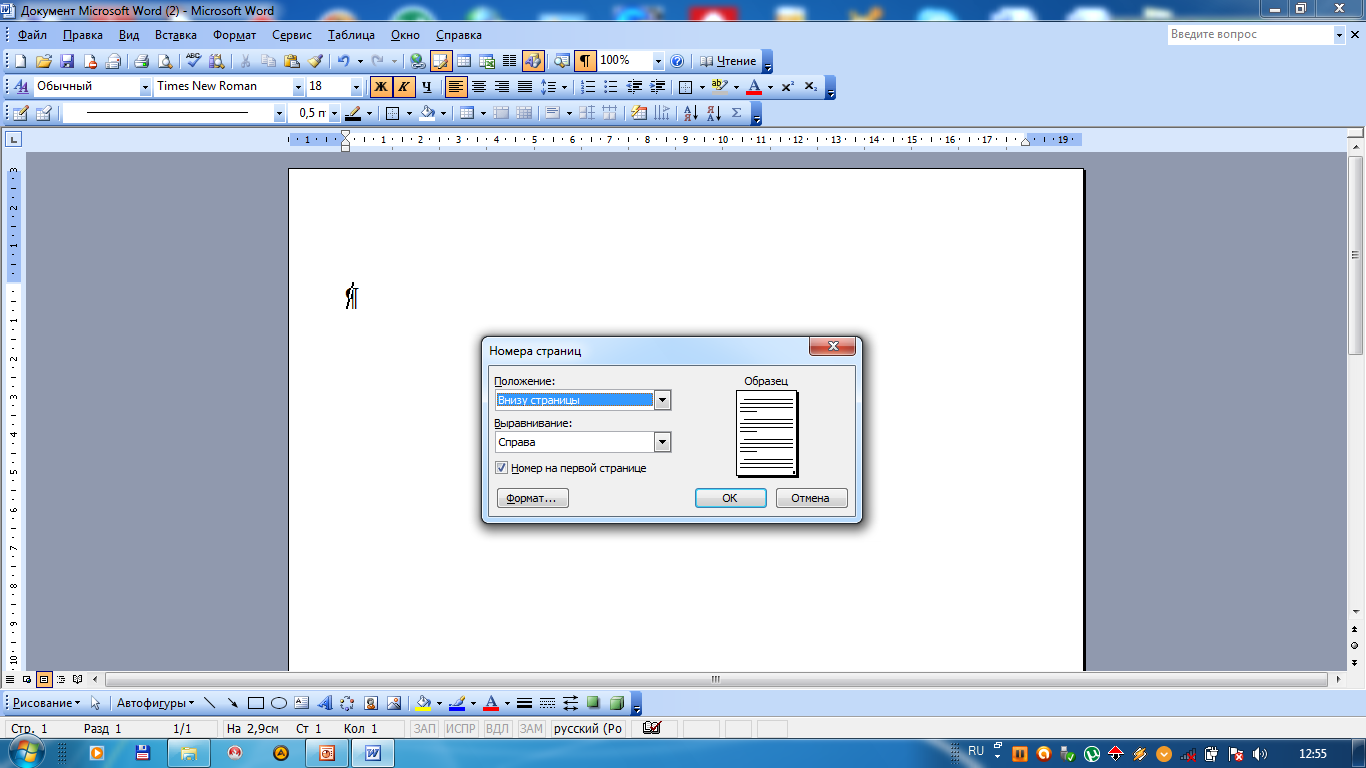Image resolution: width=1366 pixels, height=768 pixels.
Task: Click the New blank document icon
Action: point(20,61)
